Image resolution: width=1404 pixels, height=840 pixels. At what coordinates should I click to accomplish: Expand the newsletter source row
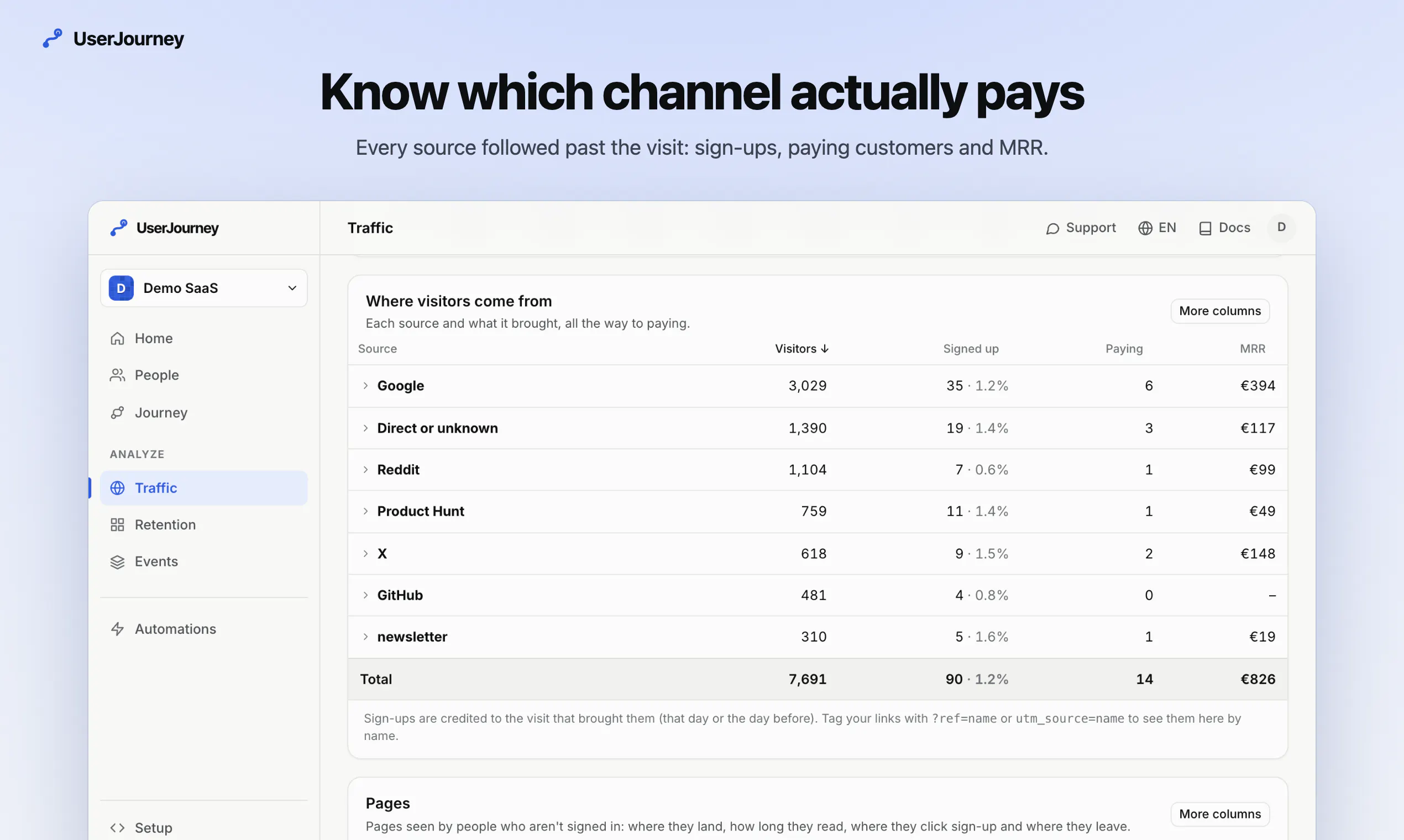[366, 637]
